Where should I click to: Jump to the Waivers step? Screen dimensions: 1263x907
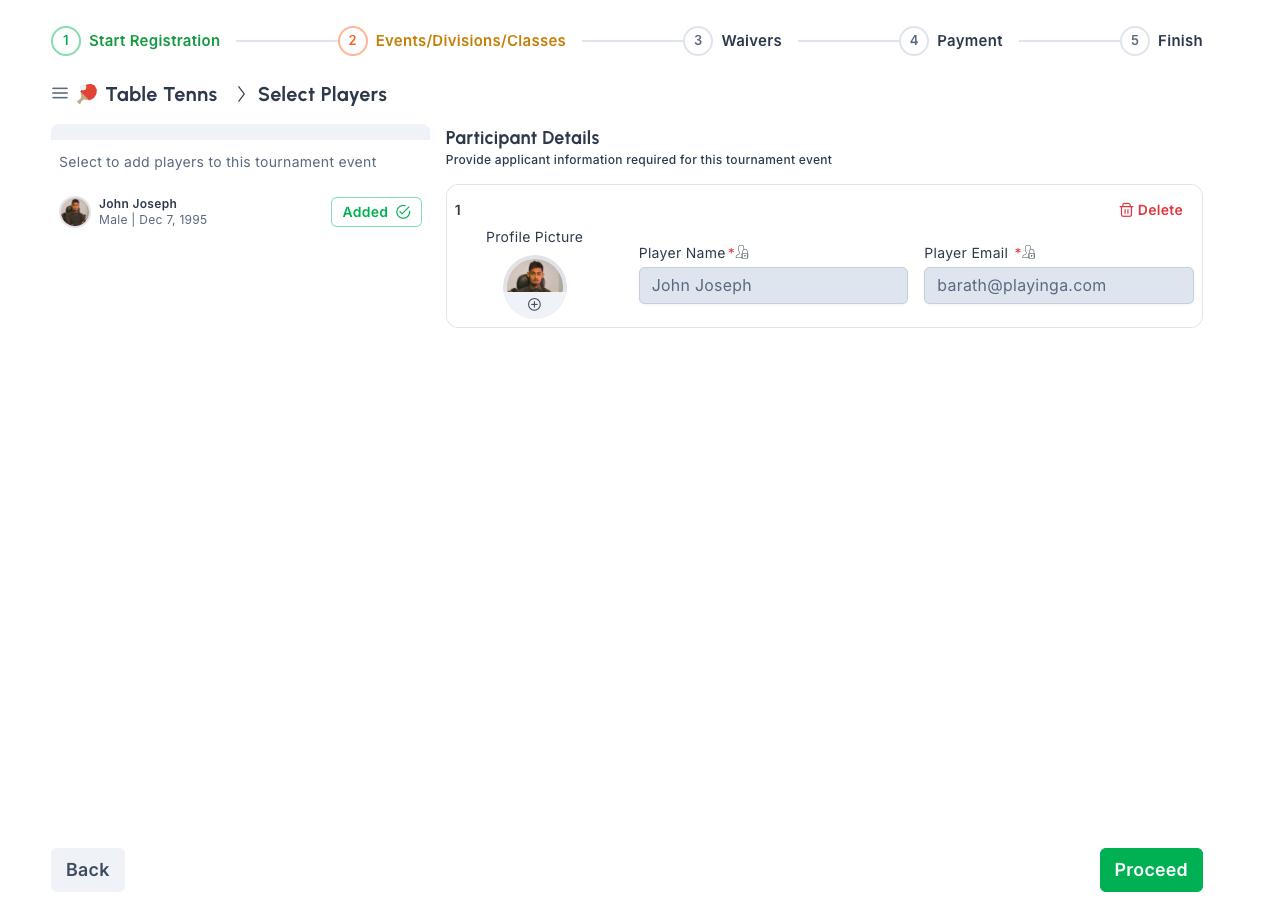[x=751, y=41]
